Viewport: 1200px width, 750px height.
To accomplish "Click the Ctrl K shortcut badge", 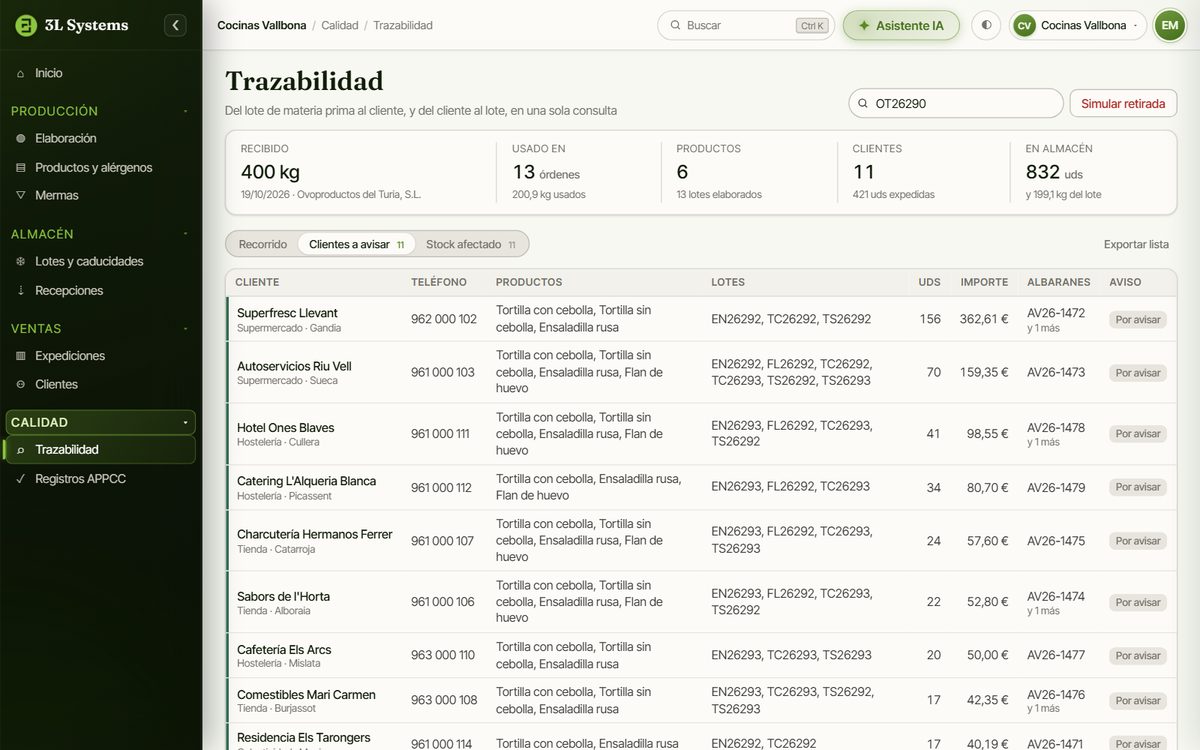I will [812, 26].
